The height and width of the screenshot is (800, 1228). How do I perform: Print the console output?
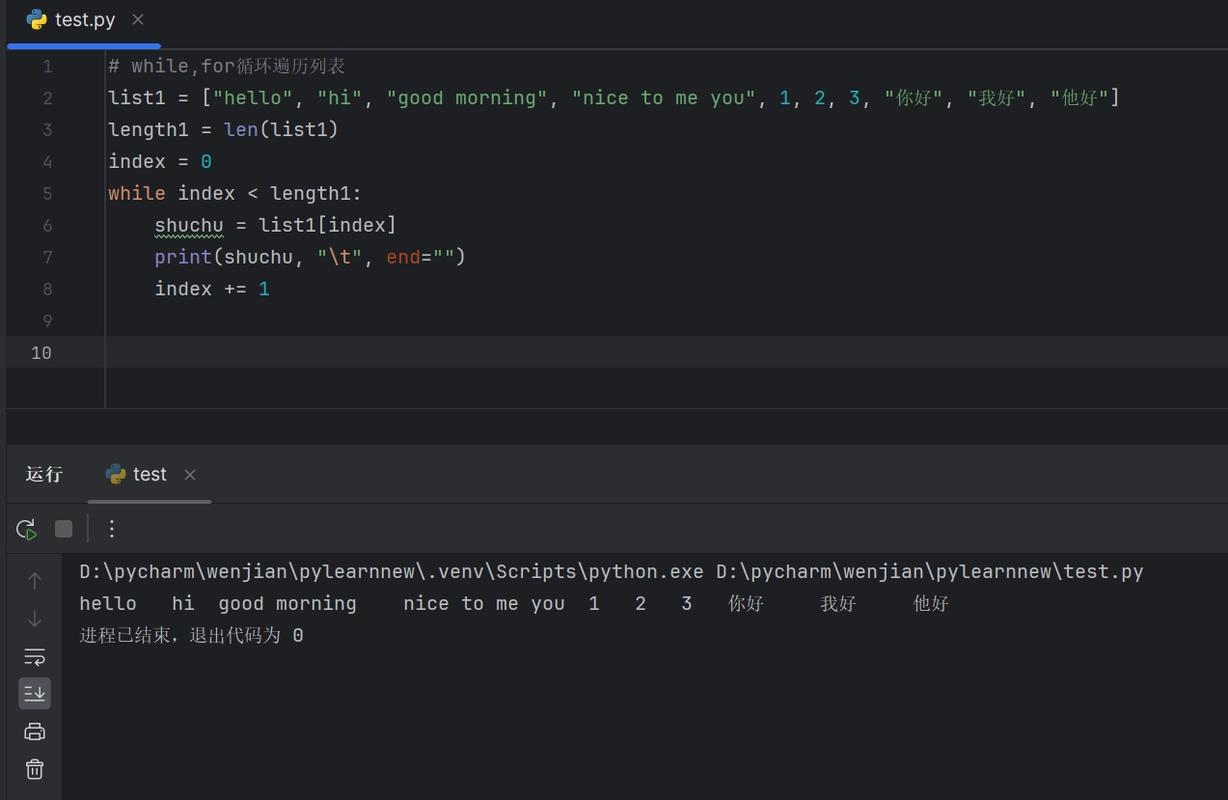click(x=34, y=732)
